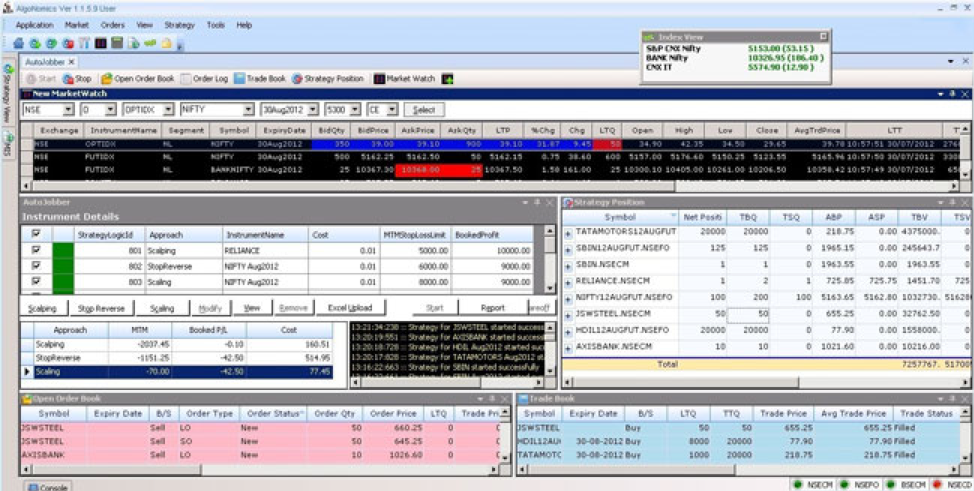The width and height of the screenshot is (974, 491).
Task: Click the document sheet toolbar icon
Action: [134, 44]
